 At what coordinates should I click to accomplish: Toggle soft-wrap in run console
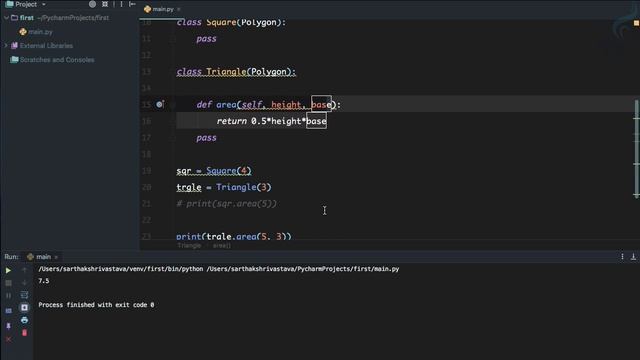(x=24, y=295)
